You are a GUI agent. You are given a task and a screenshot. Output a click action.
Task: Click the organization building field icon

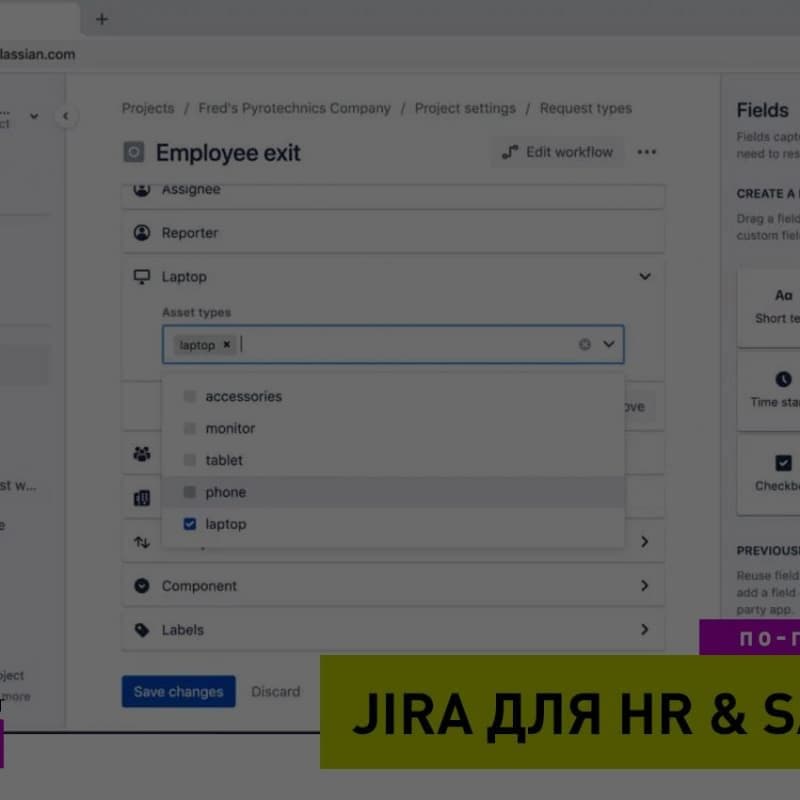[x=142, y=497]
